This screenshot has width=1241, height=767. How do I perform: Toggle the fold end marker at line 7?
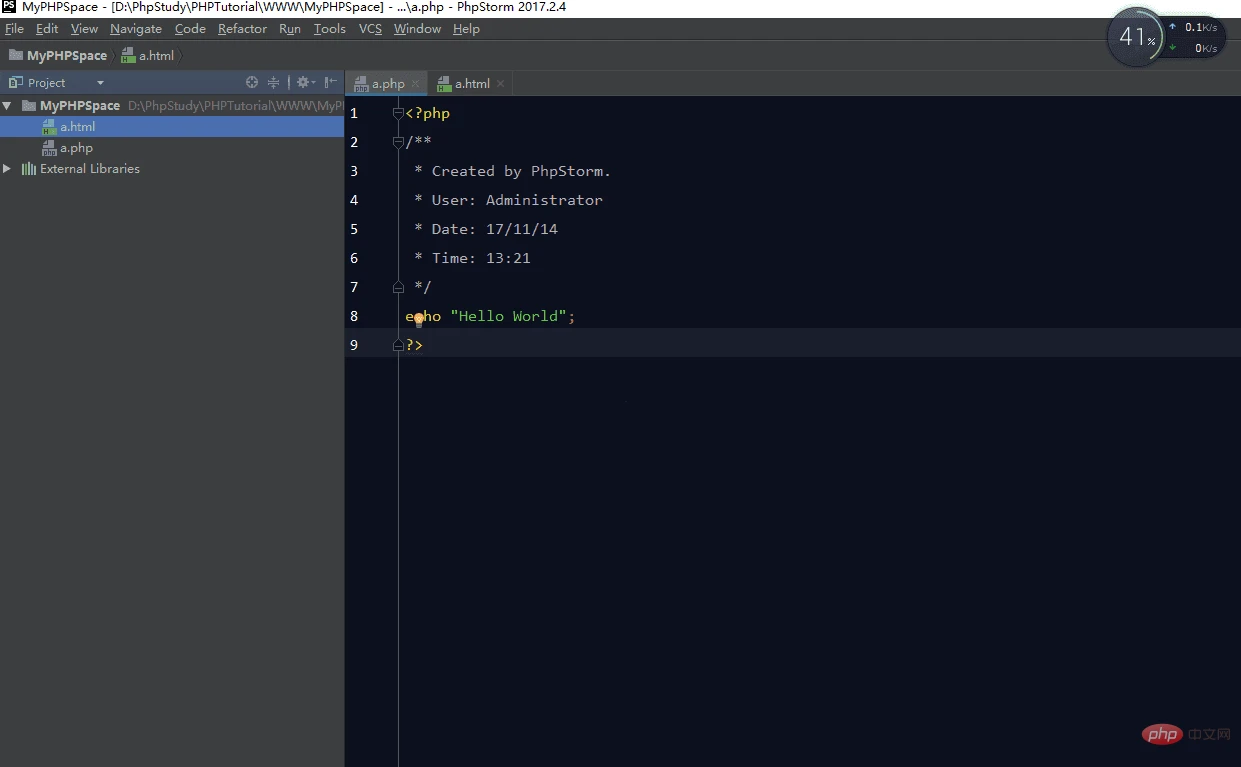click(x=398, y=287)
